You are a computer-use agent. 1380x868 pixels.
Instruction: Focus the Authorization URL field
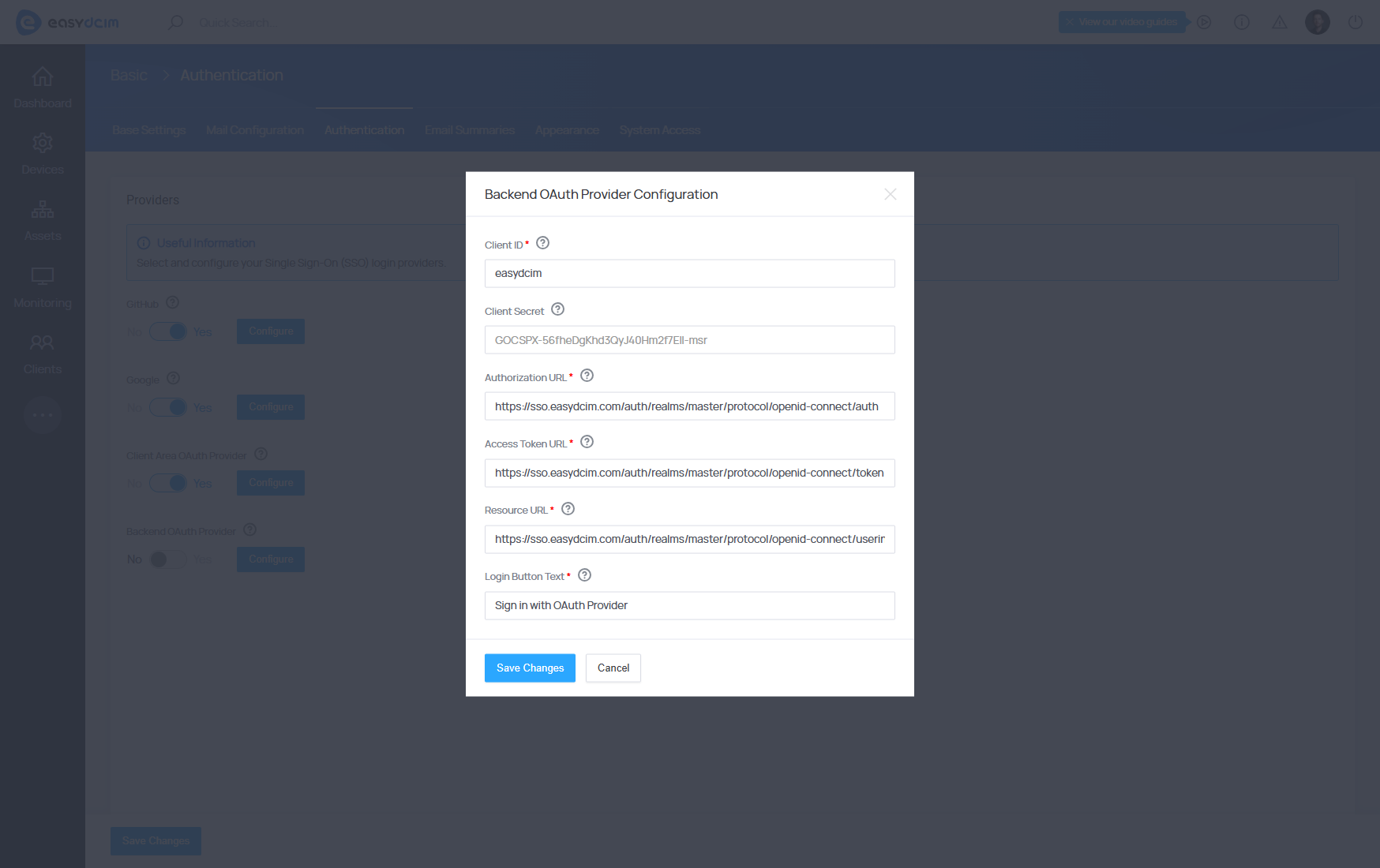coord(689,406)
